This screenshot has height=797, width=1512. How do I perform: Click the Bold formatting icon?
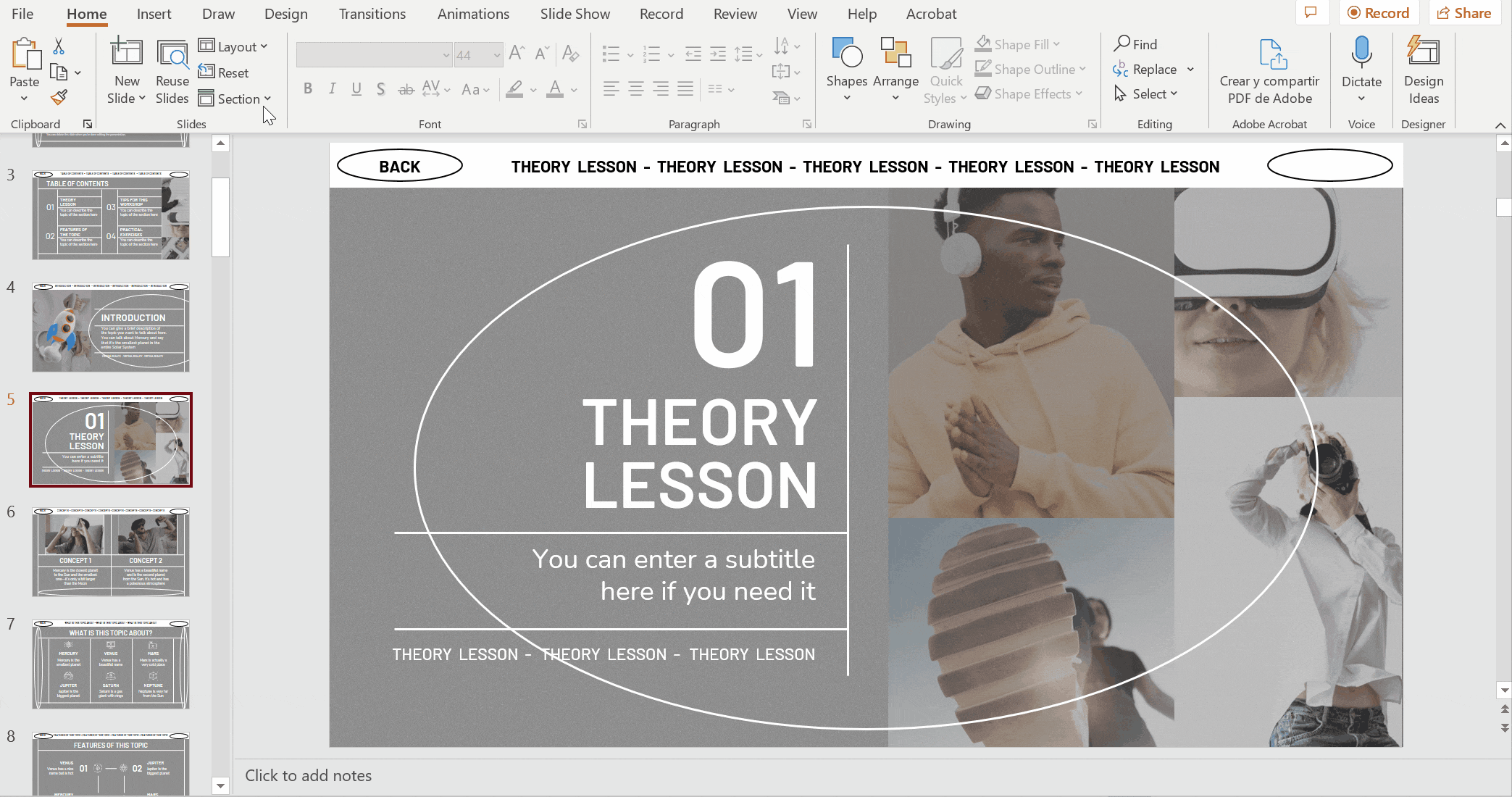point(308,90)
